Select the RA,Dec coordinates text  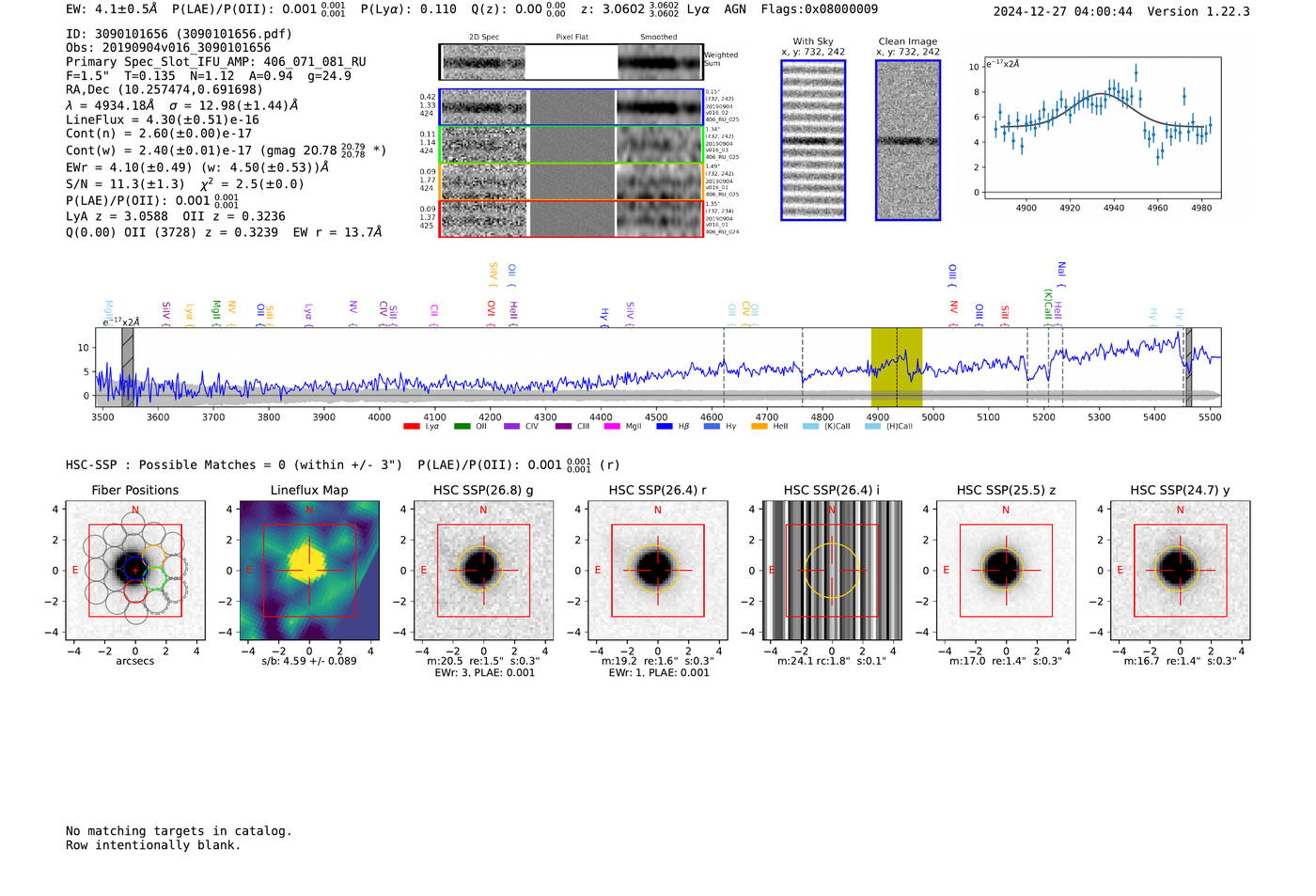[164, 90]
